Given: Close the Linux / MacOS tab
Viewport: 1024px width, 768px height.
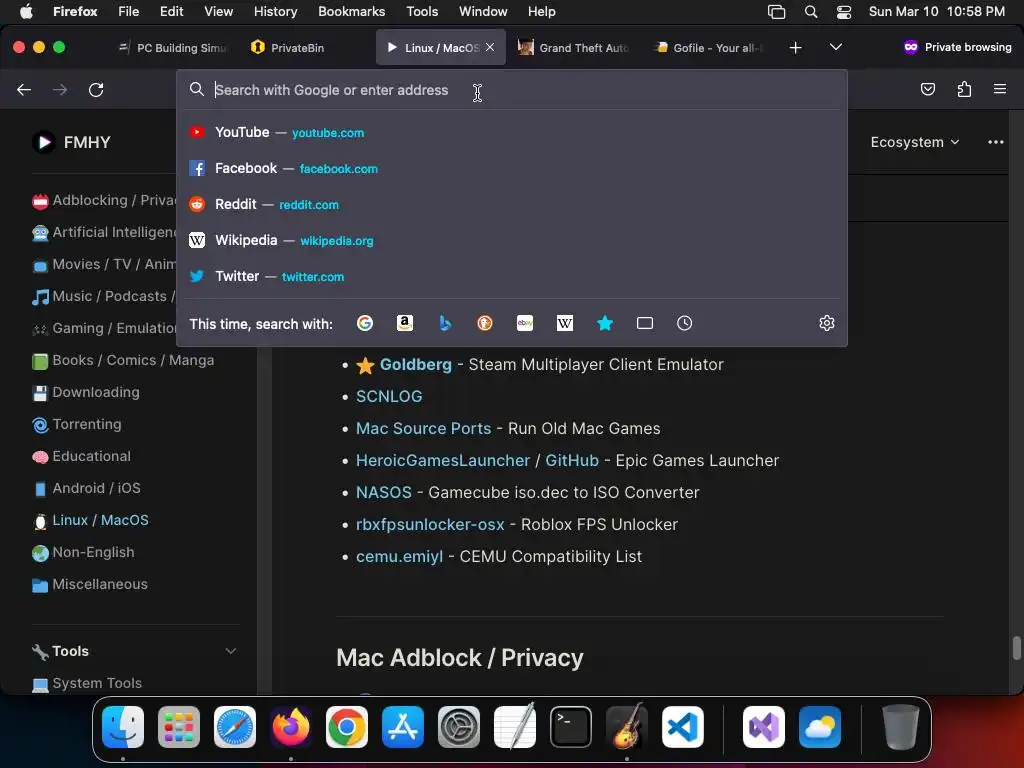Looking at the screenshot, I should pyautogui.click(x=490, y=47).
